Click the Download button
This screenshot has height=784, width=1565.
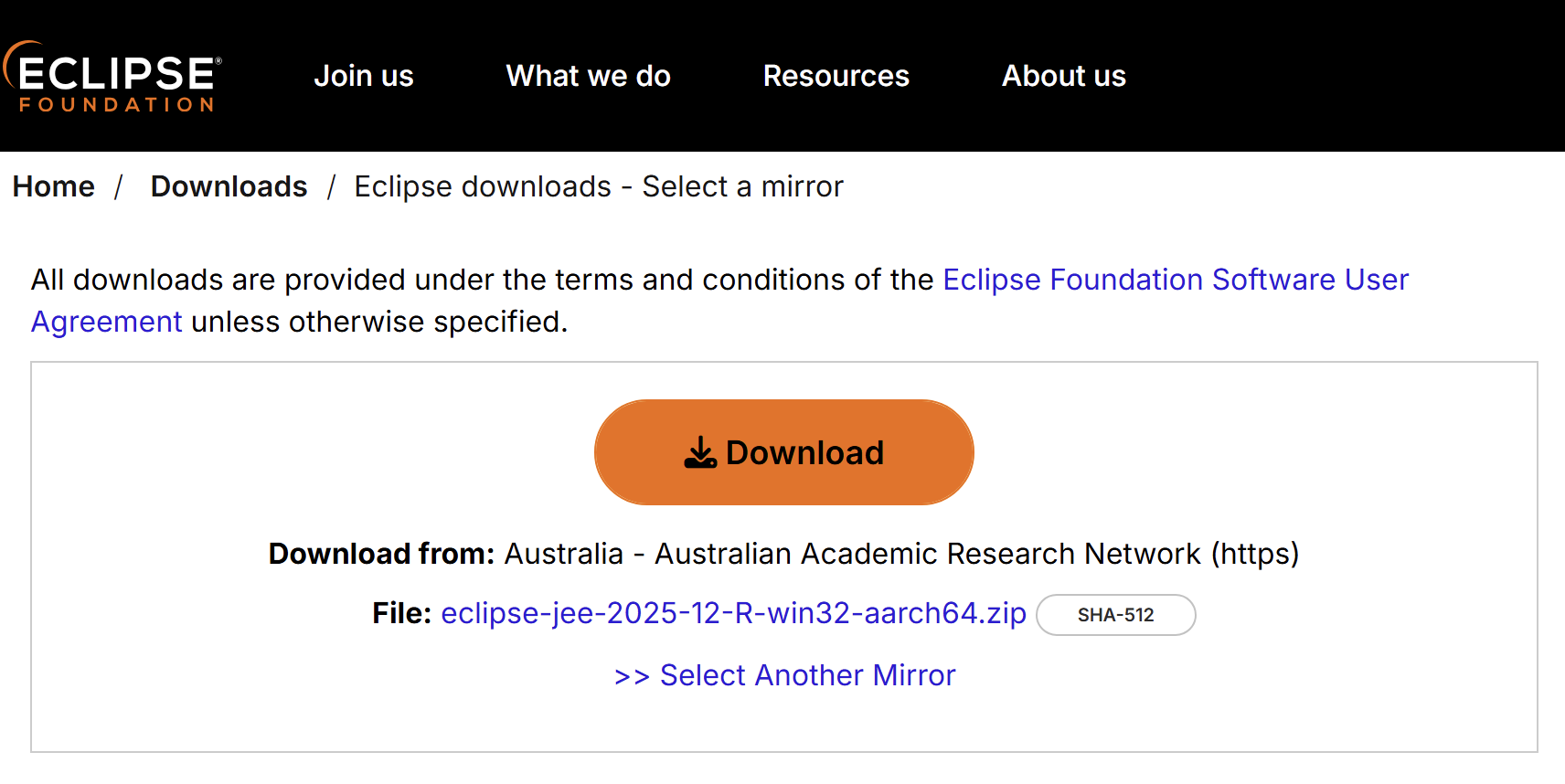coord(783,451)
